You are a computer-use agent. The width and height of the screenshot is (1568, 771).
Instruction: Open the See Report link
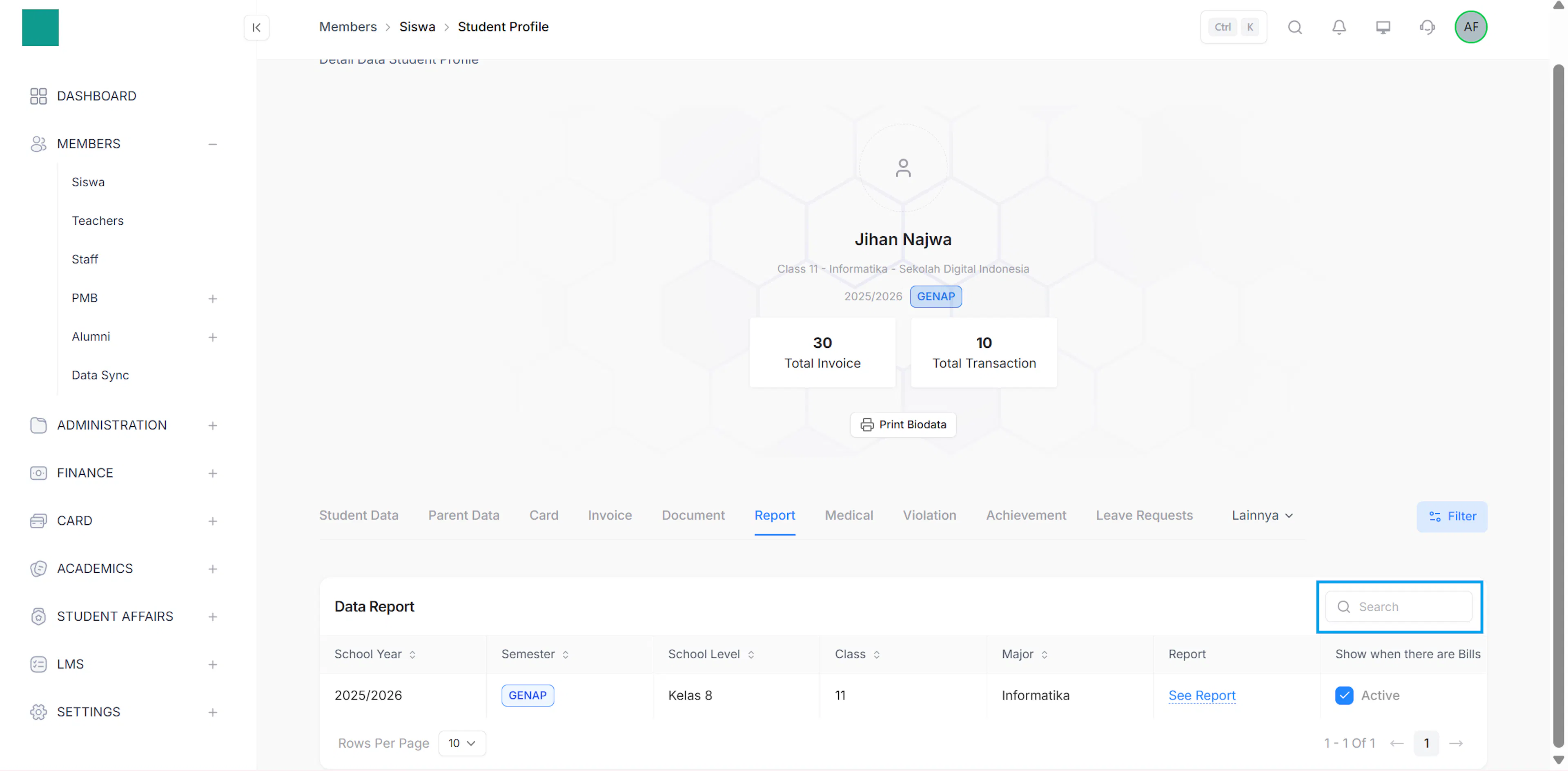[x=1202, y=695]
